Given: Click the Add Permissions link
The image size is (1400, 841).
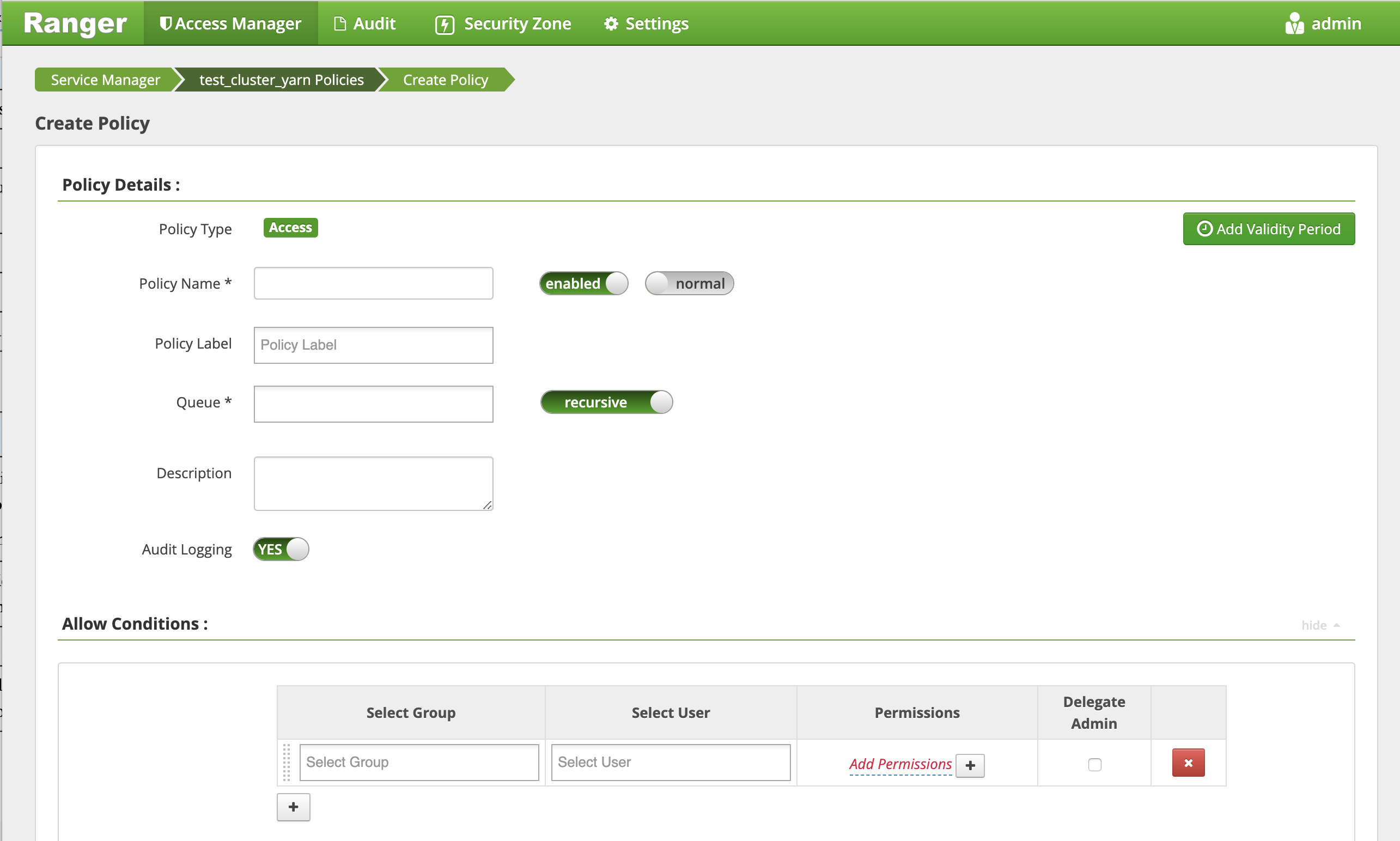Looking at the screenshot, I should point(900,764).
